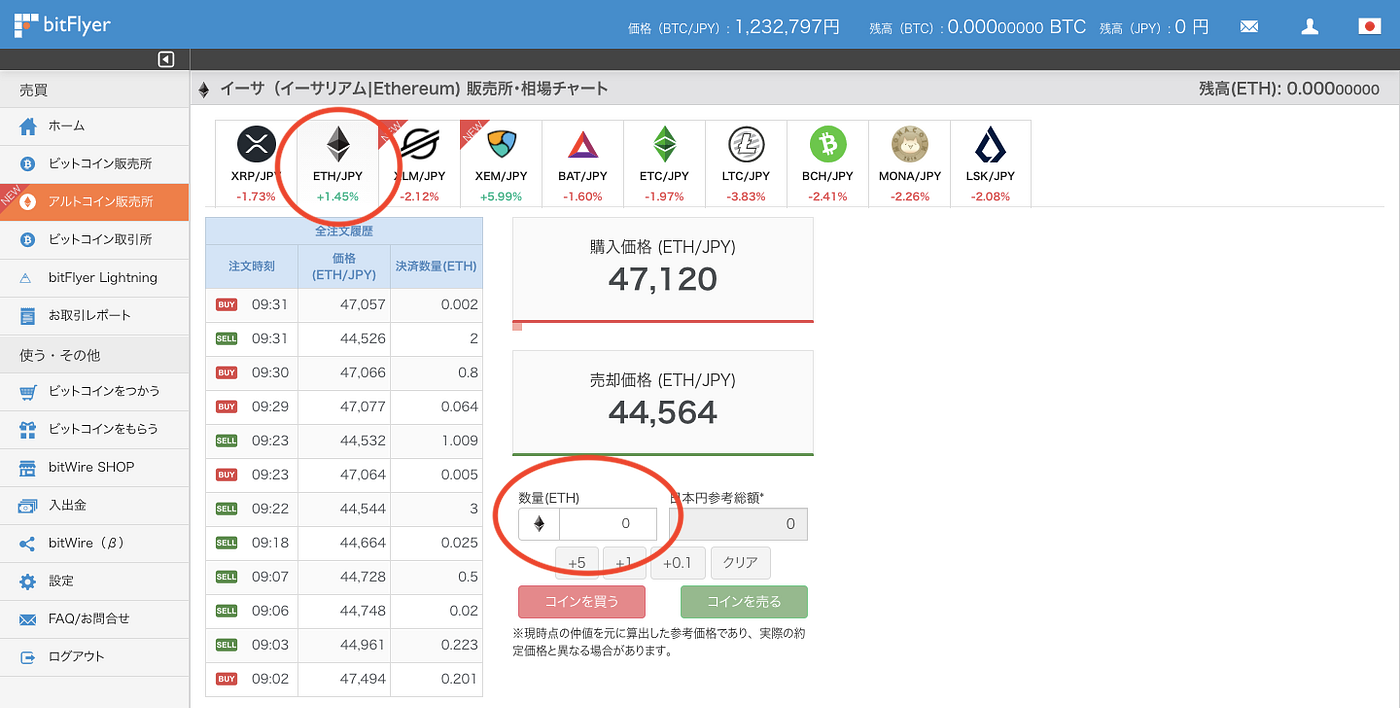Click the price 44,664 at 09:18

[363, 543]
